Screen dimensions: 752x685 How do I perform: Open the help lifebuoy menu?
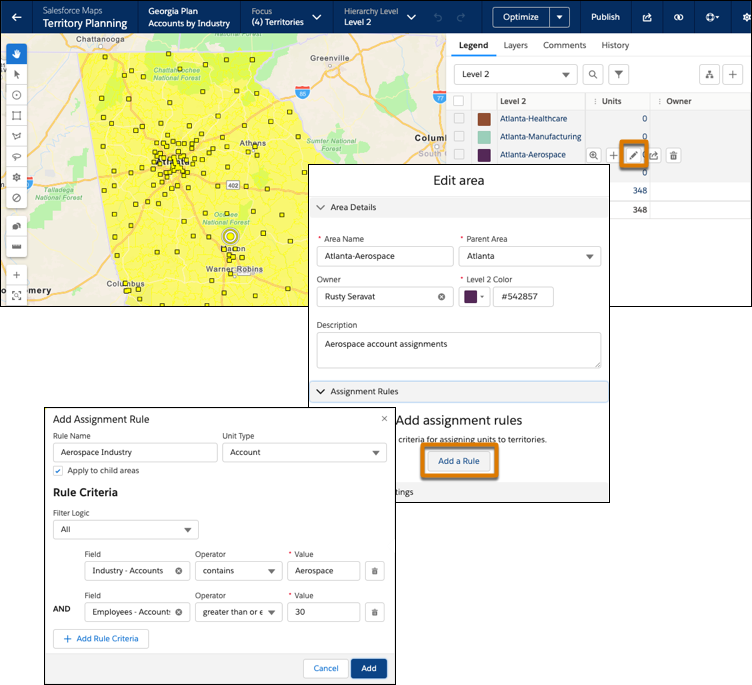coord(712,17)
